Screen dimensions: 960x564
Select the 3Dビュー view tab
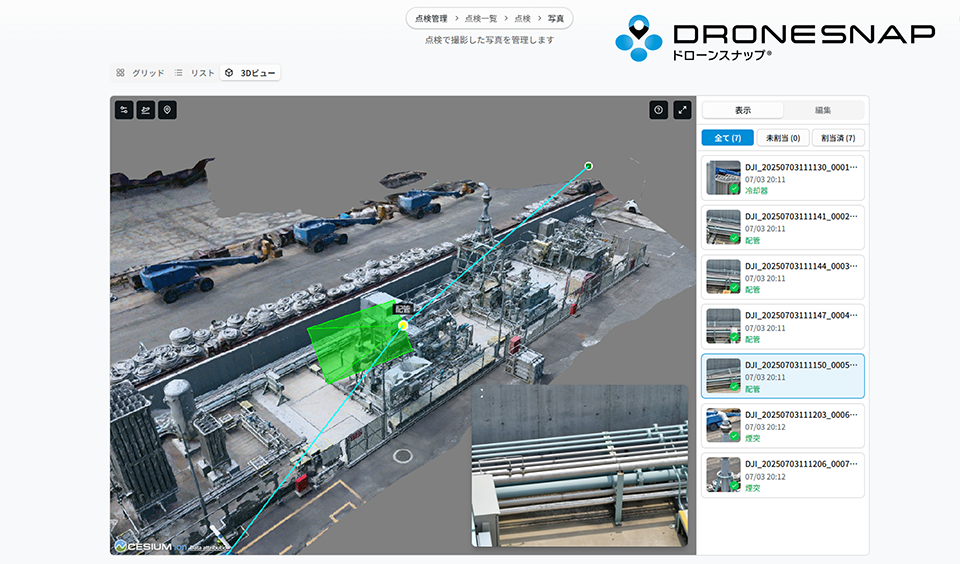(251, 73)
